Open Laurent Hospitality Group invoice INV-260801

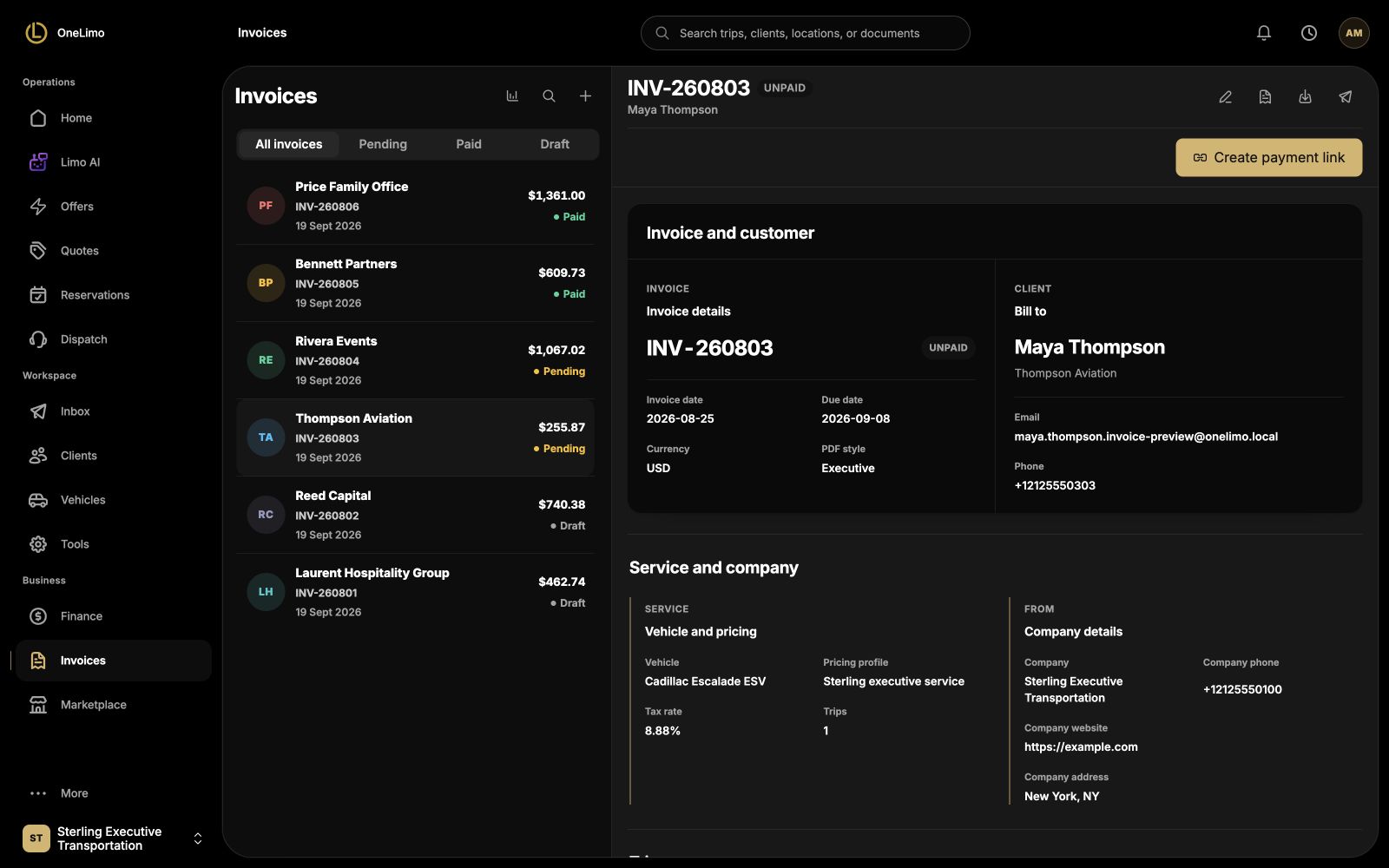point(415,592)
